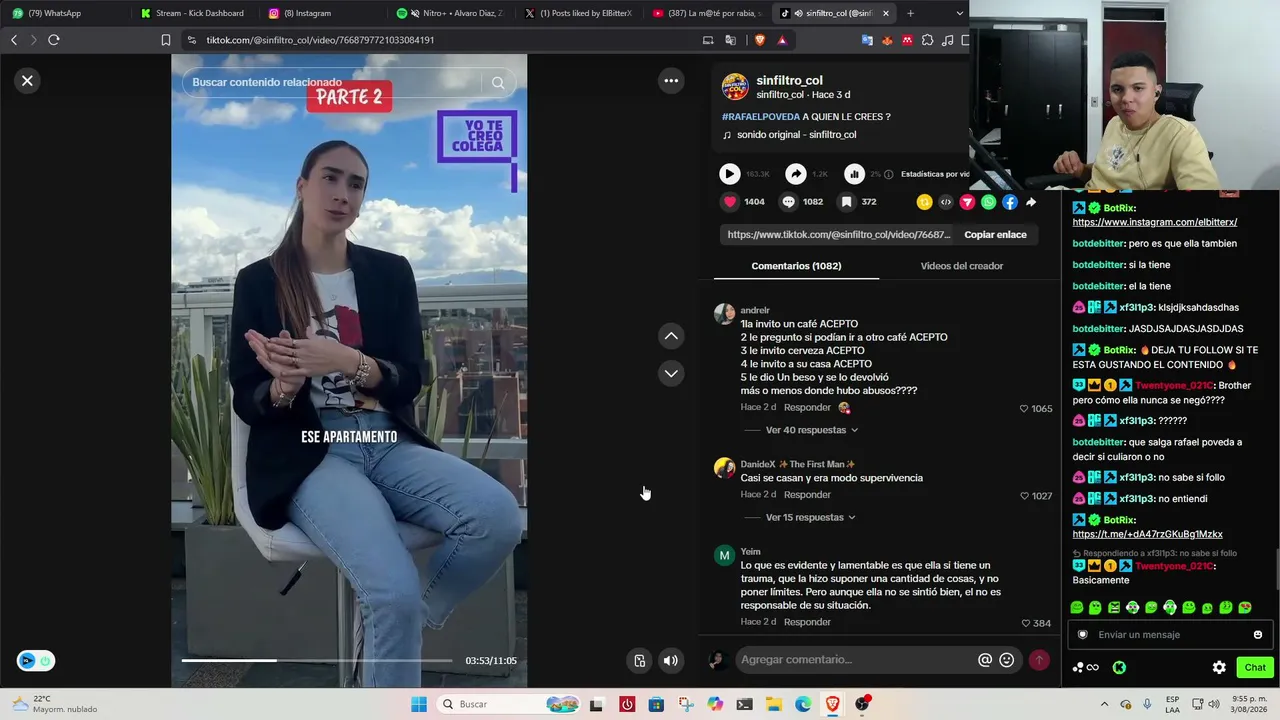
Task: Click the search magnifier in related content bar
Action: point(498,83)
